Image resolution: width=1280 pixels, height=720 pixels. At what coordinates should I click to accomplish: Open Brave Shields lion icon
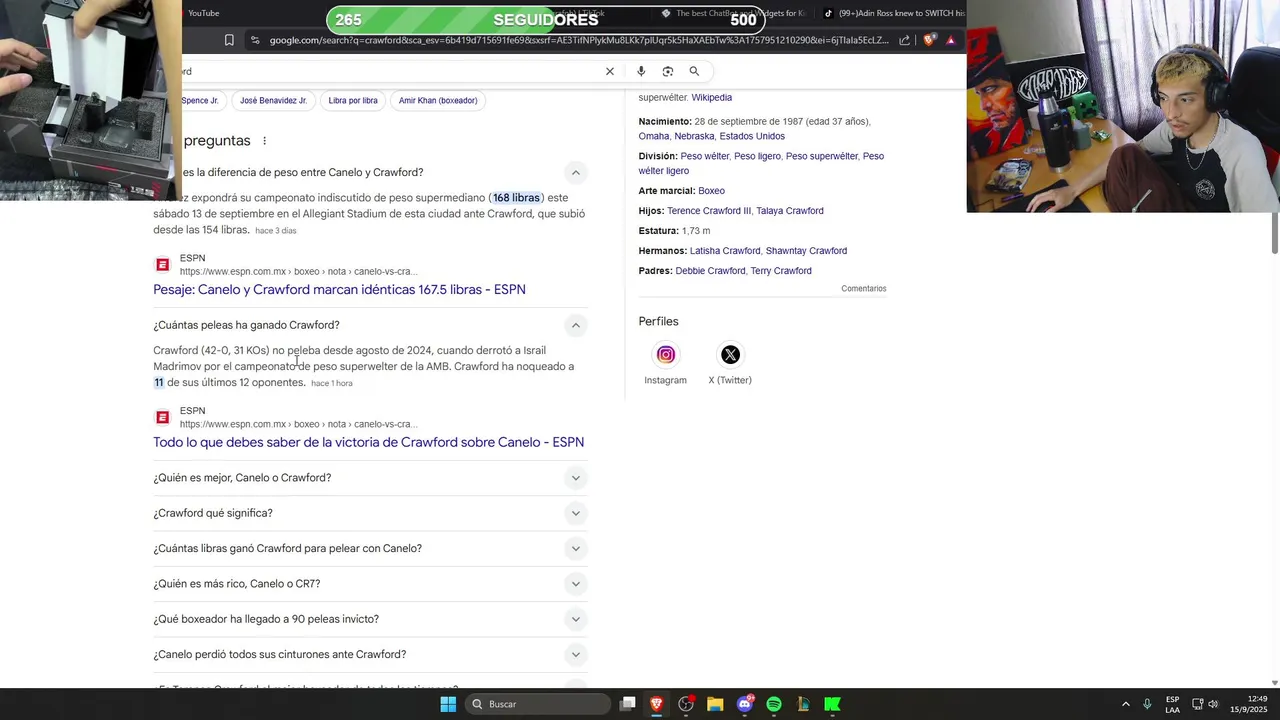(929, 40)
